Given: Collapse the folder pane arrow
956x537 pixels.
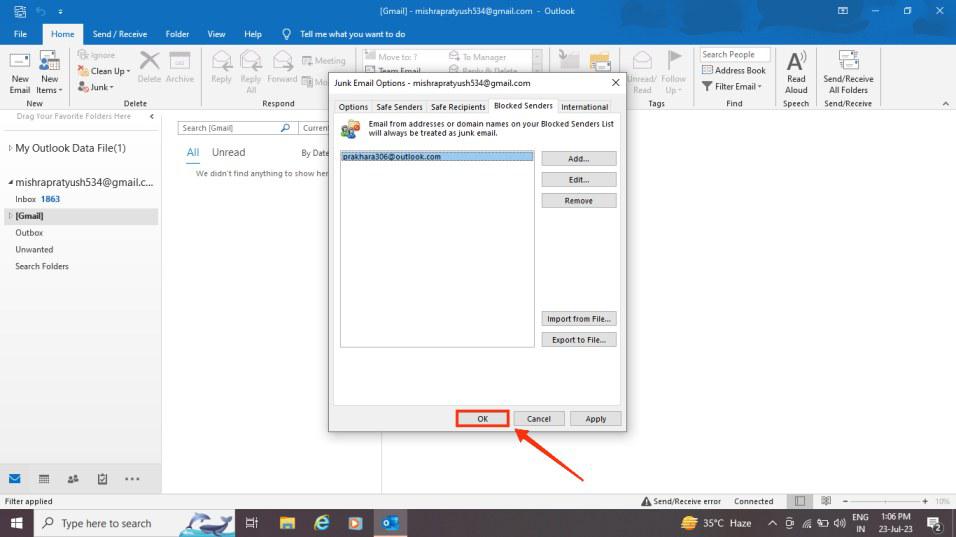Looking at the screenshot, I should 152,116.
